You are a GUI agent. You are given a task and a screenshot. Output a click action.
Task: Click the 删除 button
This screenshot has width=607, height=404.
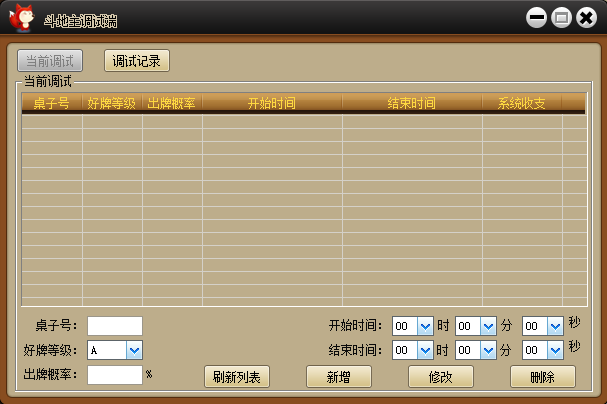tap(543, 377)
